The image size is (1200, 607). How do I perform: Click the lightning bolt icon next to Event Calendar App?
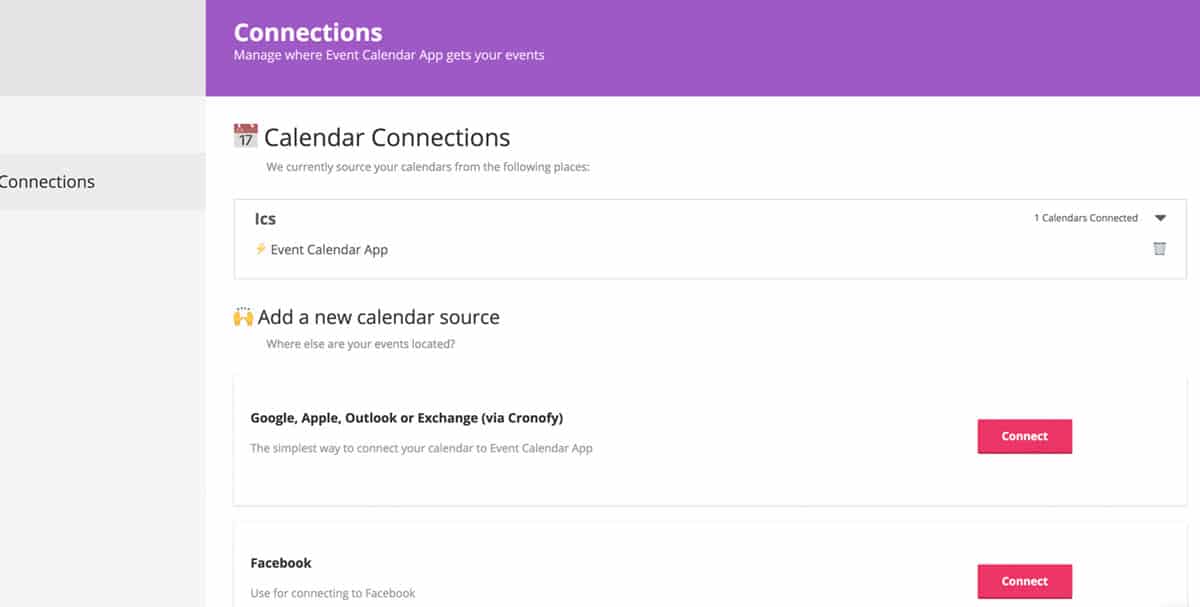tap(261, 249)
